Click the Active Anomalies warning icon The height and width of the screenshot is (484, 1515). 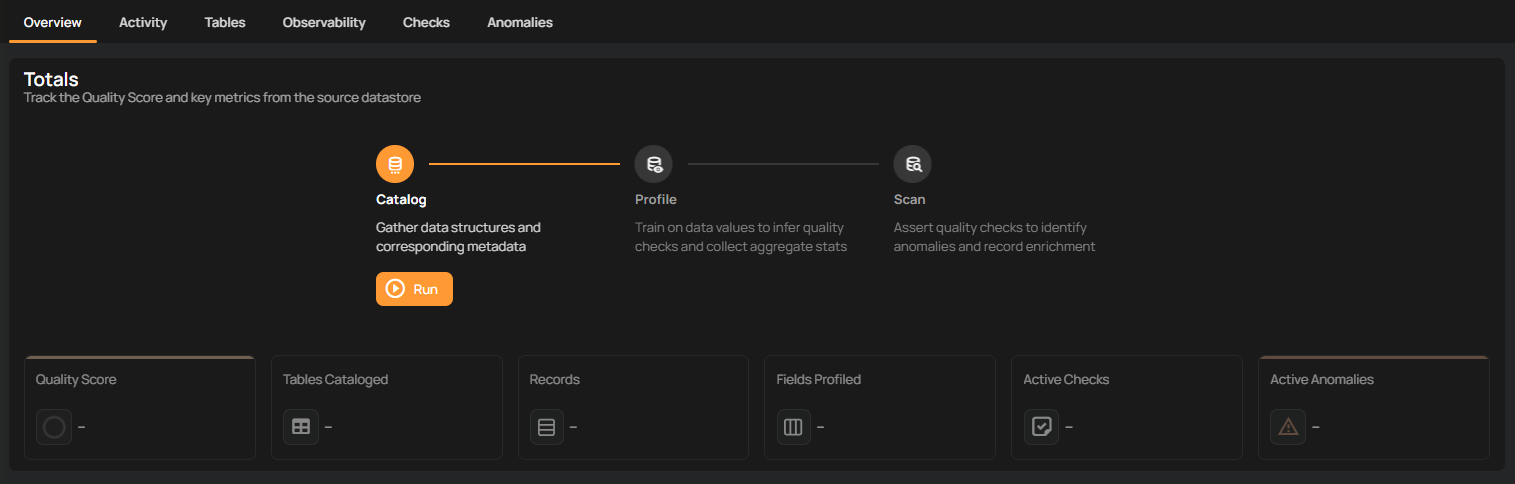[1288, 427]
